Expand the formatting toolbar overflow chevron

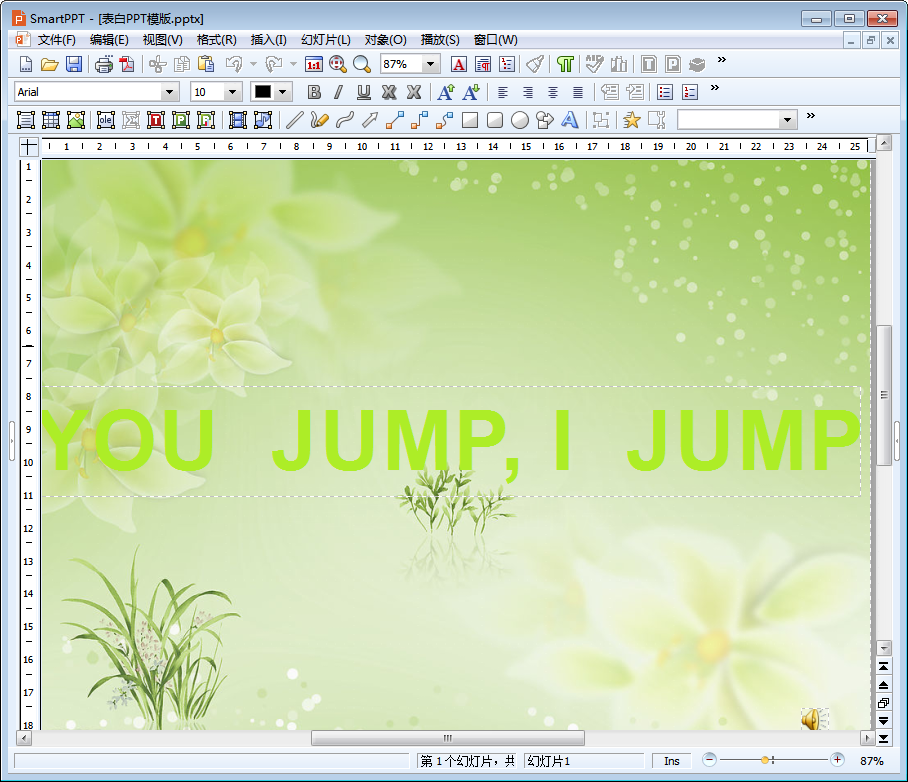click(x=715, y=87)
